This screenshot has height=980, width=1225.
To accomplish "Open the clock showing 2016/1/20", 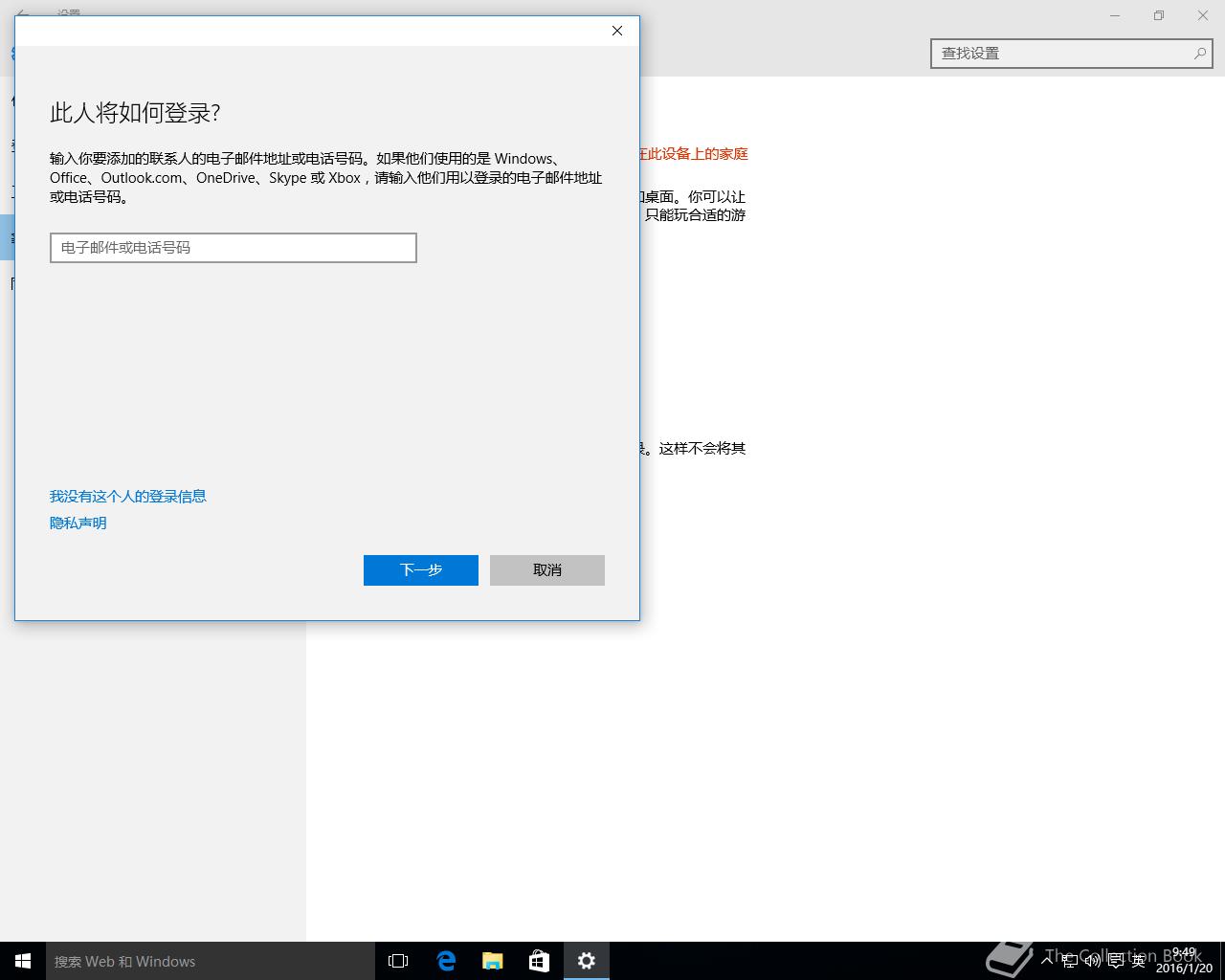I will pyautogui.click(x=1184, y=961).
